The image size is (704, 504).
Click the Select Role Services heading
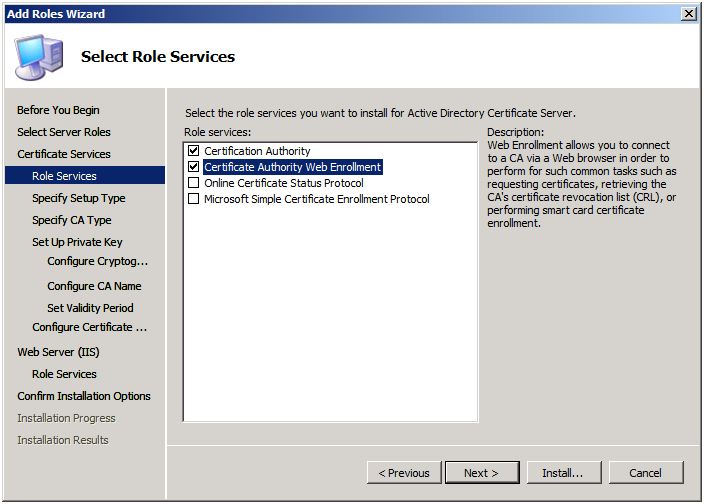pos(158,57)
